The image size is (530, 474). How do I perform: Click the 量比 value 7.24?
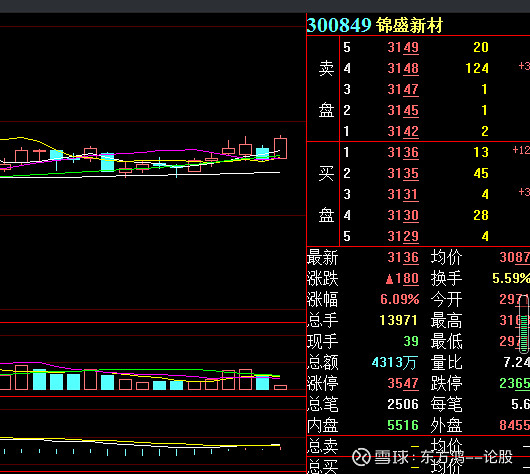coord(516,362)
